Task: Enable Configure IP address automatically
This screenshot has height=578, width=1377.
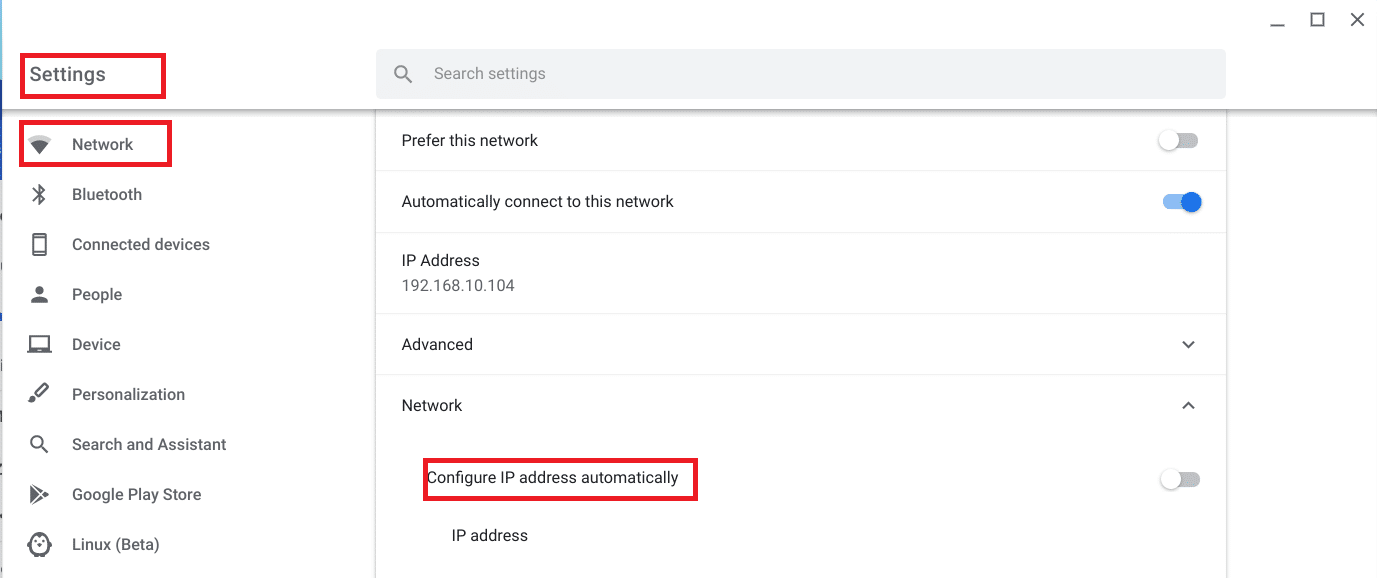Action: click(1178, 479)
